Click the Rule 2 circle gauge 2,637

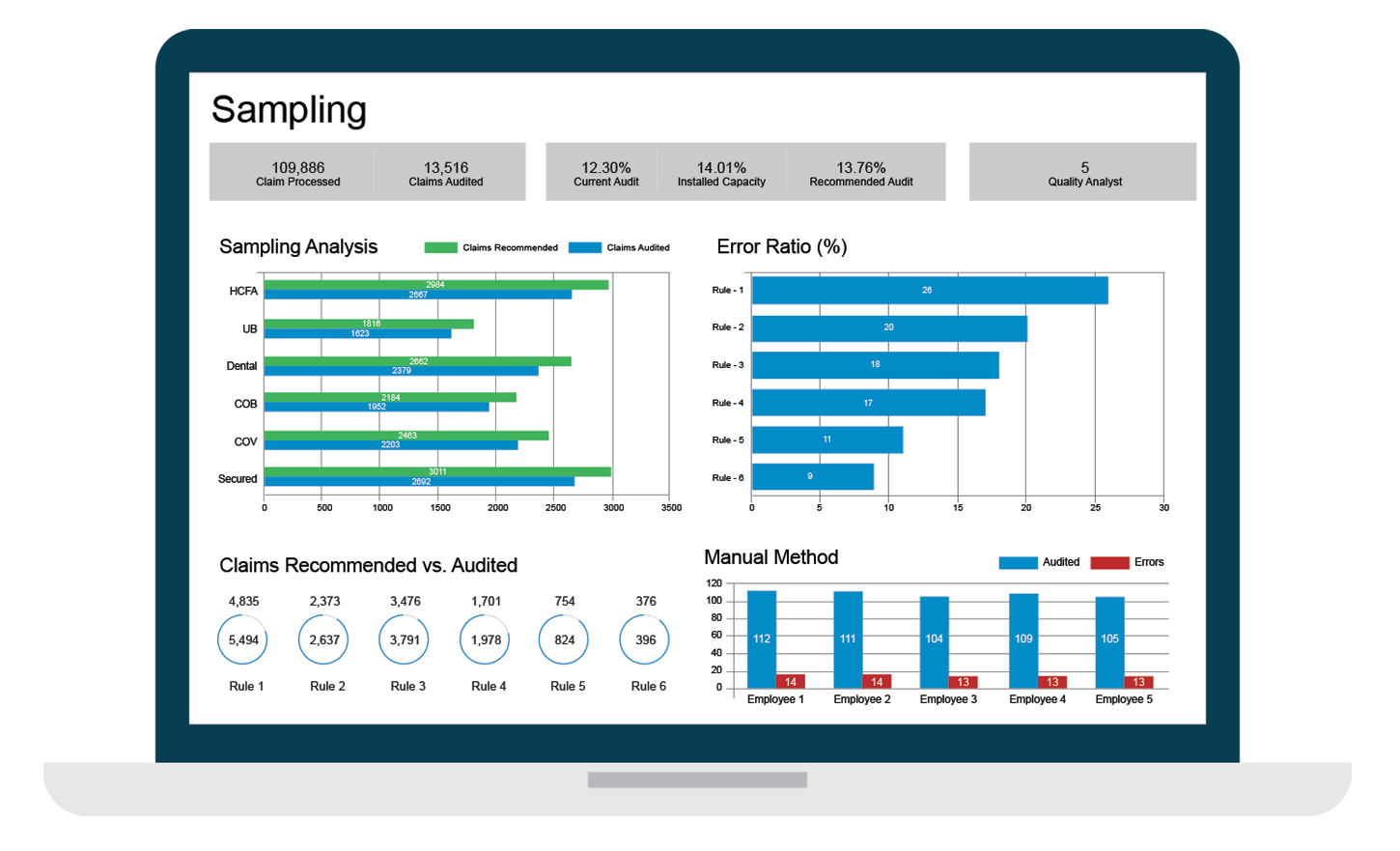323,639
